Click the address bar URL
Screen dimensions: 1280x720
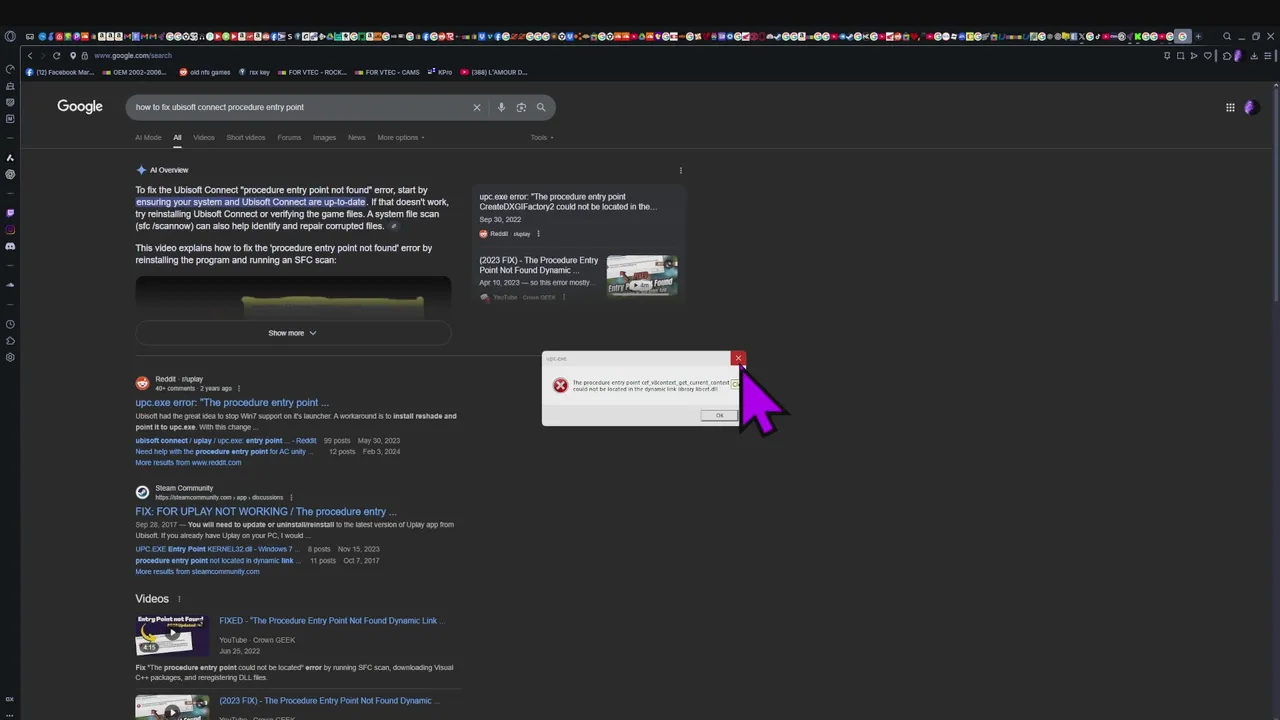coord(133,56)
